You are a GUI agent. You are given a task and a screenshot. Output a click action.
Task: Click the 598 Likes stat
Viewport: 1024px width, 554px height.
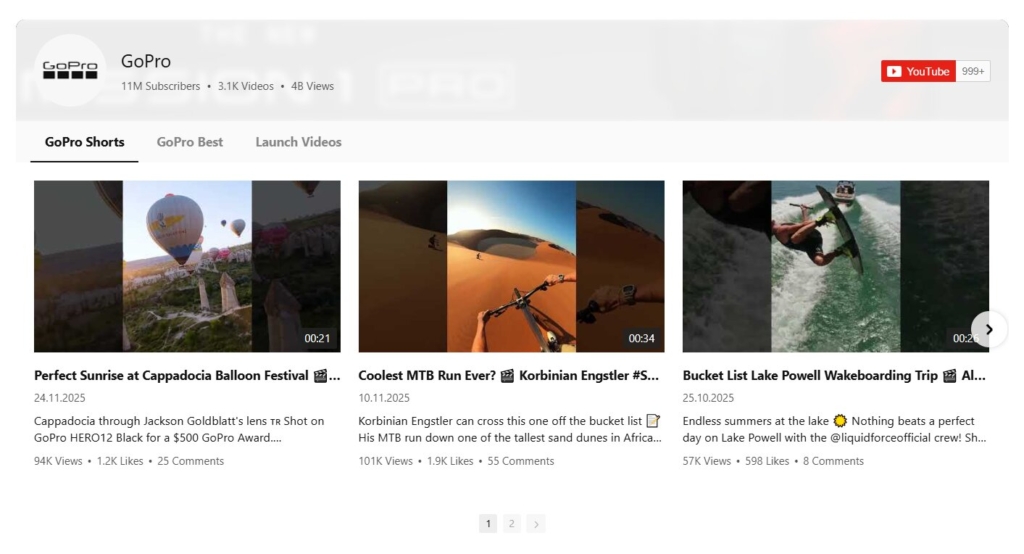[x=767, y=461]
